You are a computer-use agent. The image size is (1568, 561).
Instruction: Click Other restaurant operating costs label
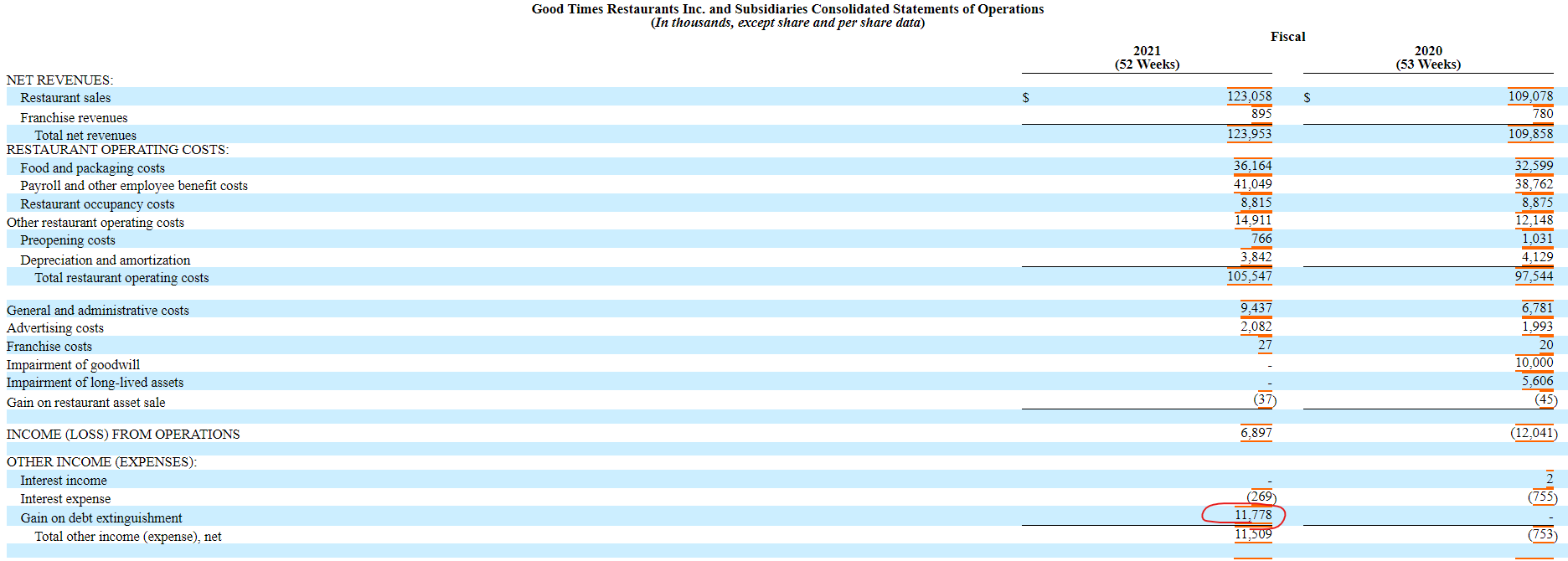(95, 223)
